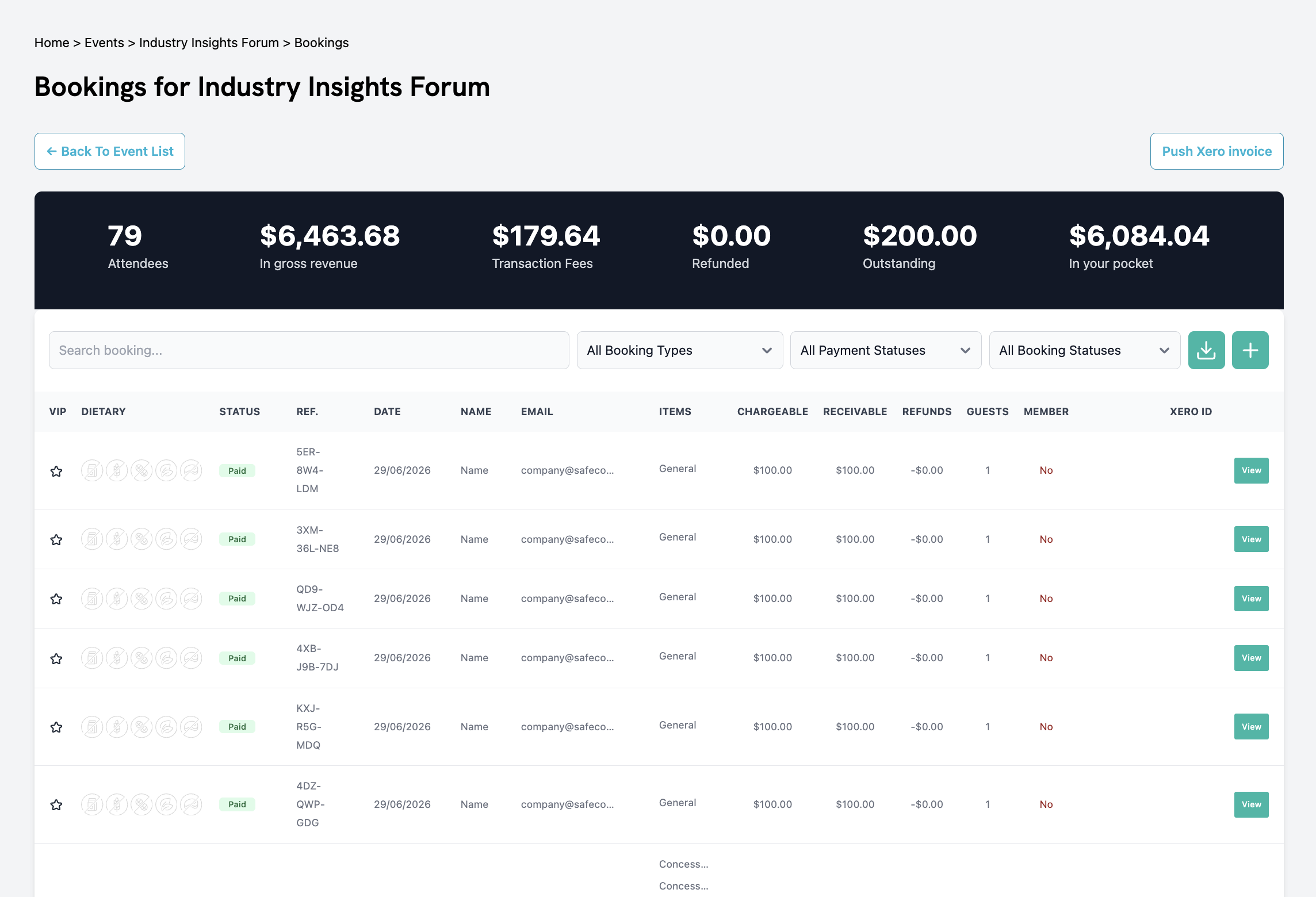This screenshot has width=1316, height=897.
Task: View booking 4DZ-QWP-GDG details
Action: 1251,804
